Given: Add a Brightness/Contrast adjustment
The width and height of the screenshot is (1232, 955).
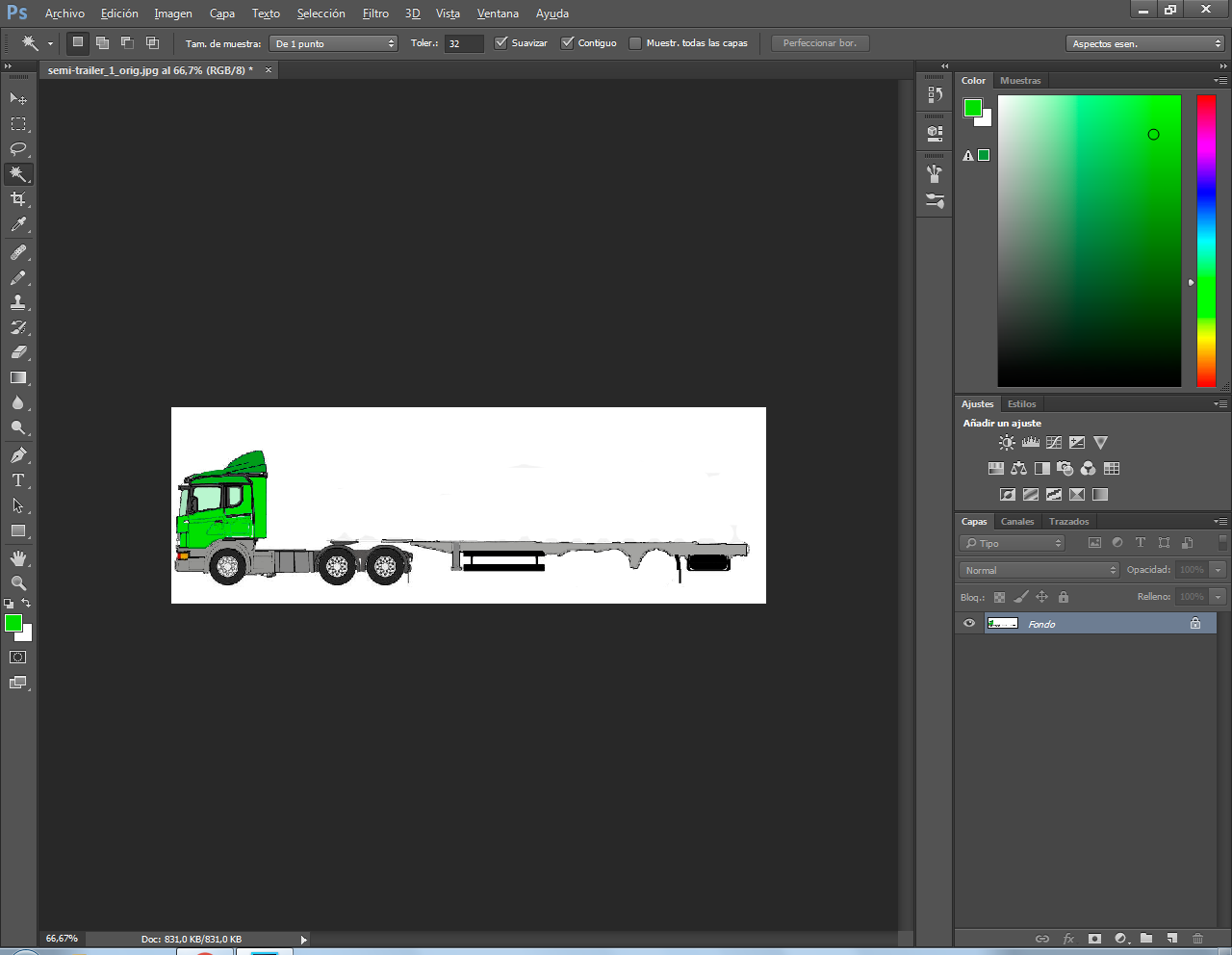Looking at the screenshot, I should point(1007,443).
